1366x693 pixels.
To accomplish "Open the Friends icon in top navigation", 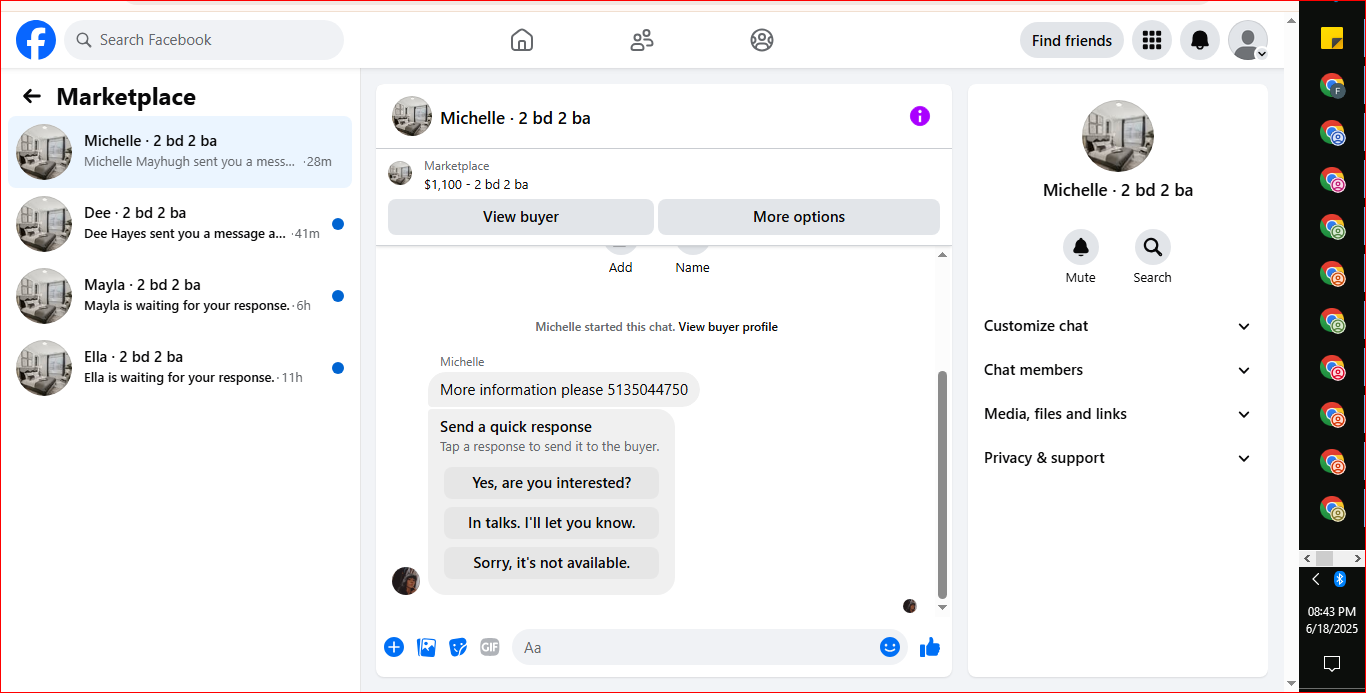I will 642,40.
